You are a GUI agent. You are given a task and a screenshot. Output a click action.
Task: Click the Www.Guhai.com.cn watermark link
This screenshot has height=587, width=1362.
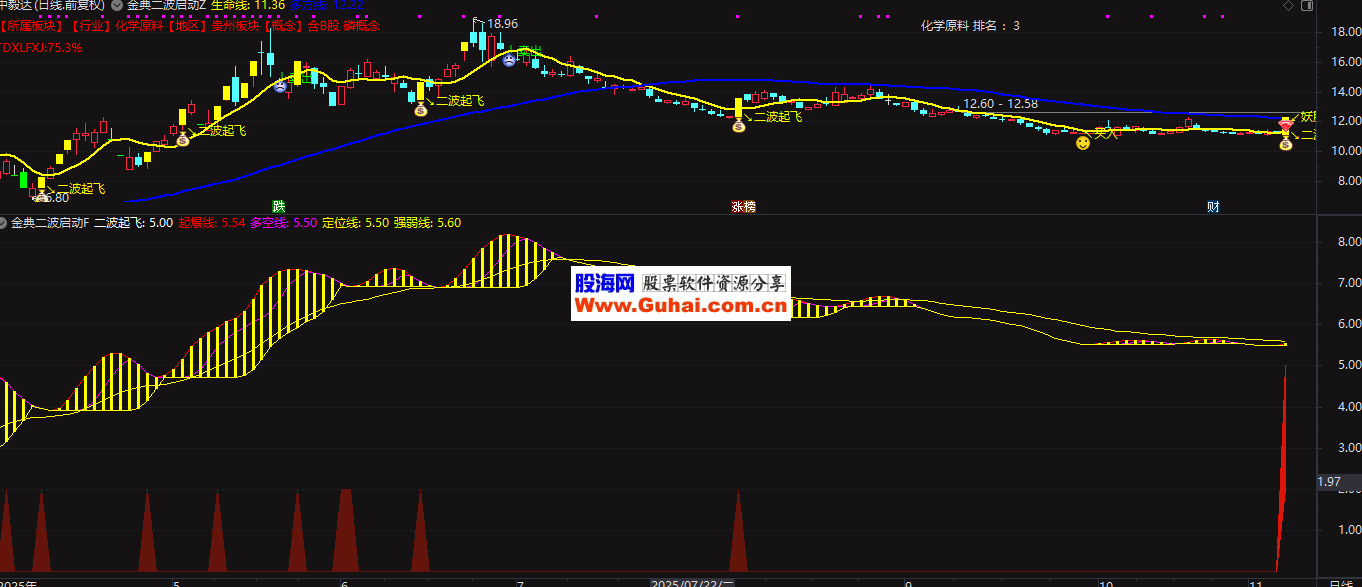pos(680,306)
